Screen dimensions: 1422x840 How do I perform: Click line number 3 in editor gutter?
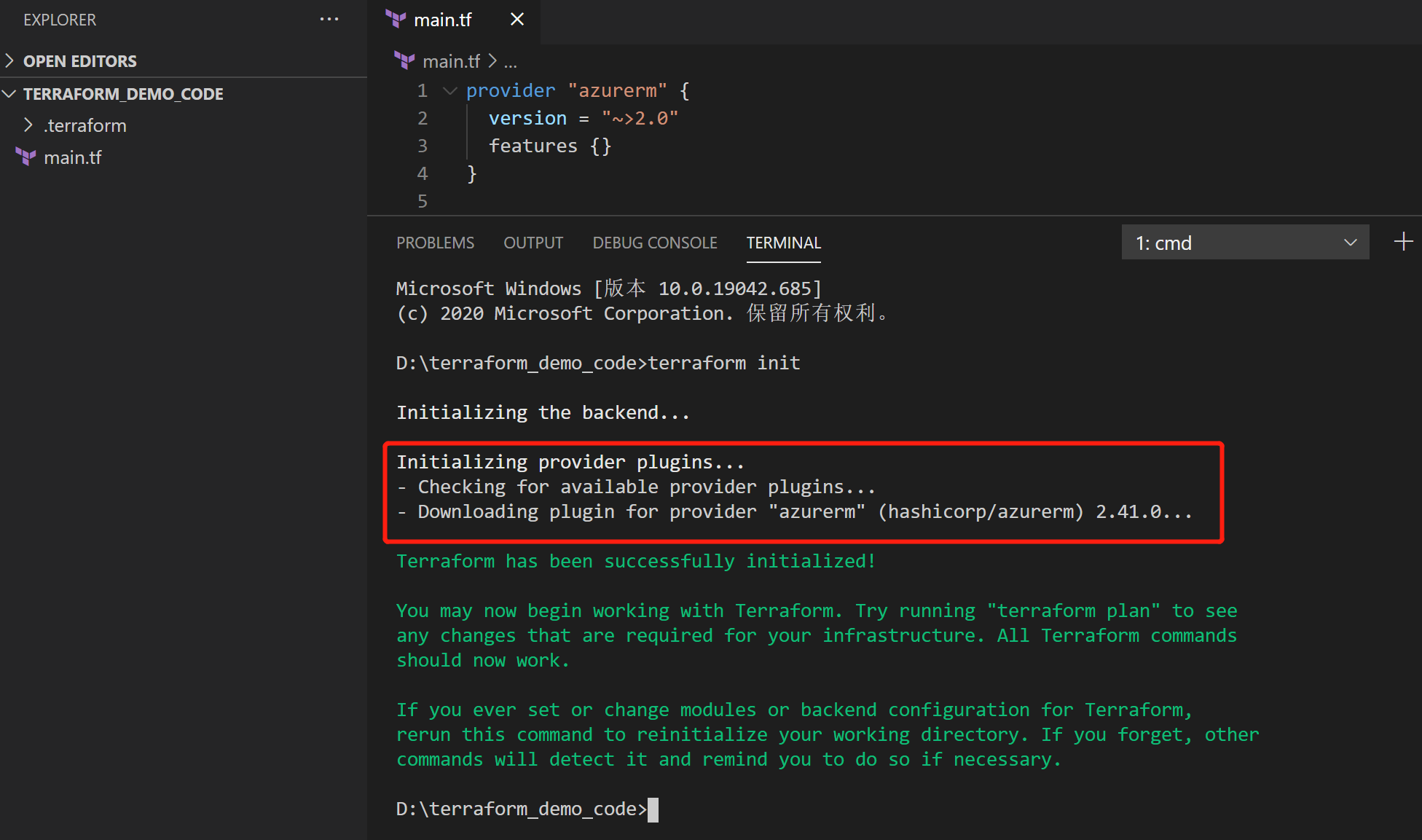(x=423, y=146)
